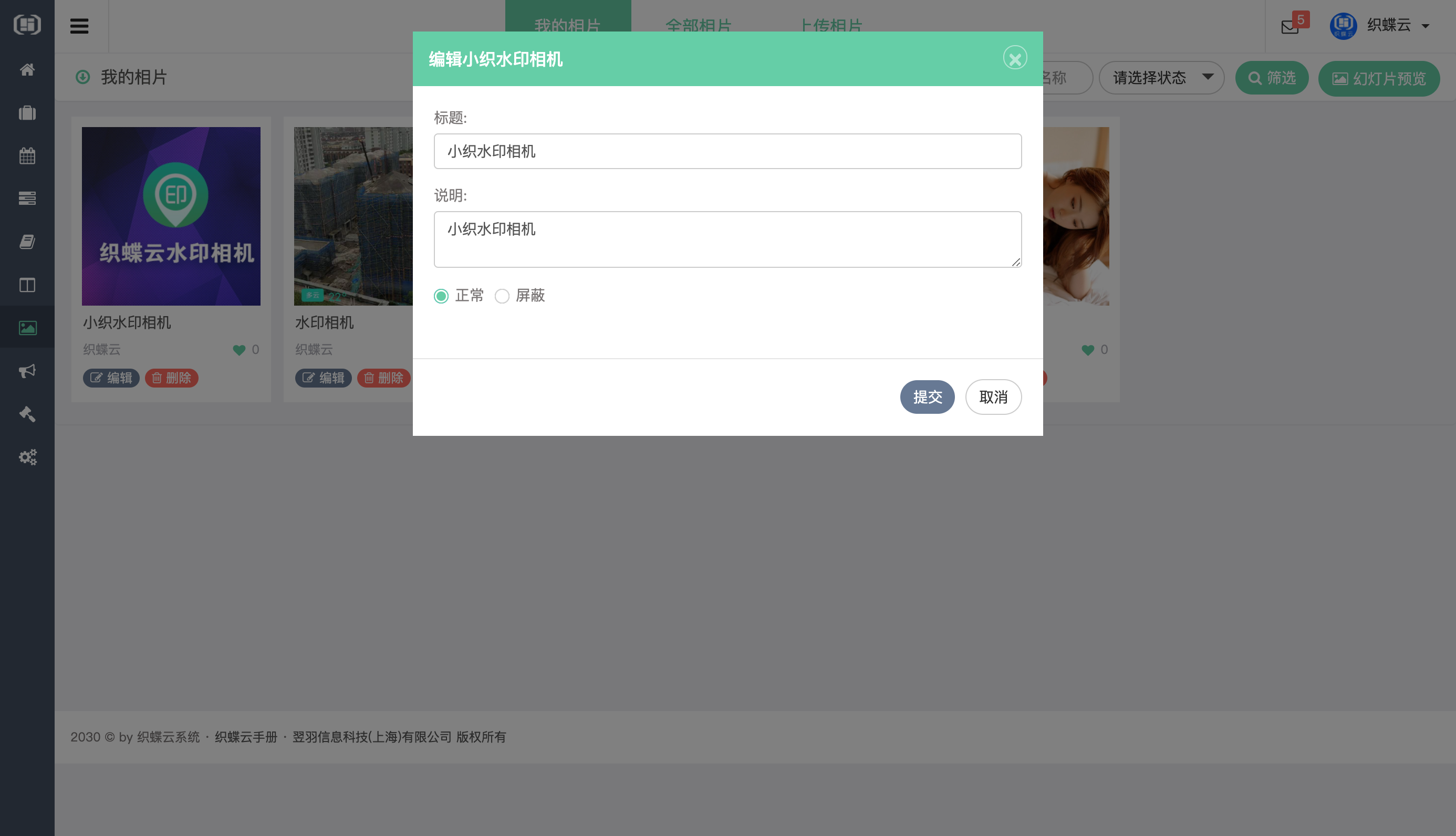Click the gavel icon in sidebar
This screenshot has width=1456, height=836.
click(x=27, y=414)
